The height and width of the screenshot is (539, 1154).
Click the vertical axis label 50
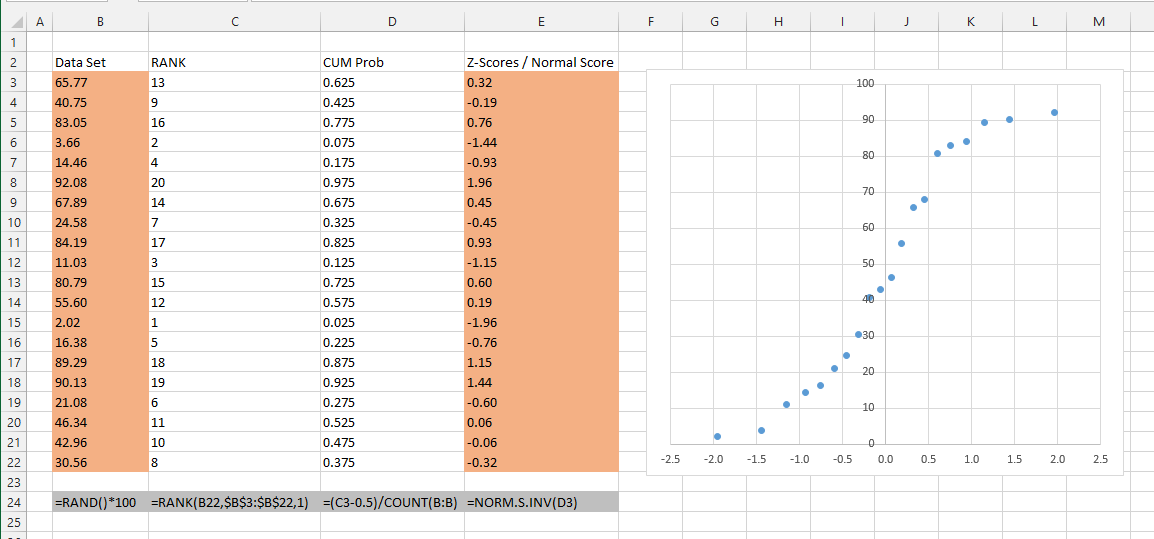[x=867, y=264]
